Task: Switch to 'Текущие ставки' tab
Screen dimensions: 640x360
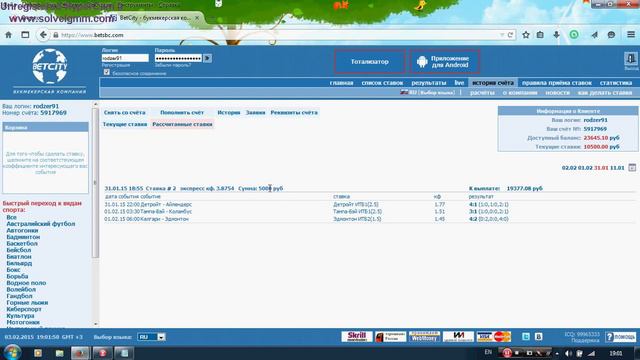Action: [125, 124]
